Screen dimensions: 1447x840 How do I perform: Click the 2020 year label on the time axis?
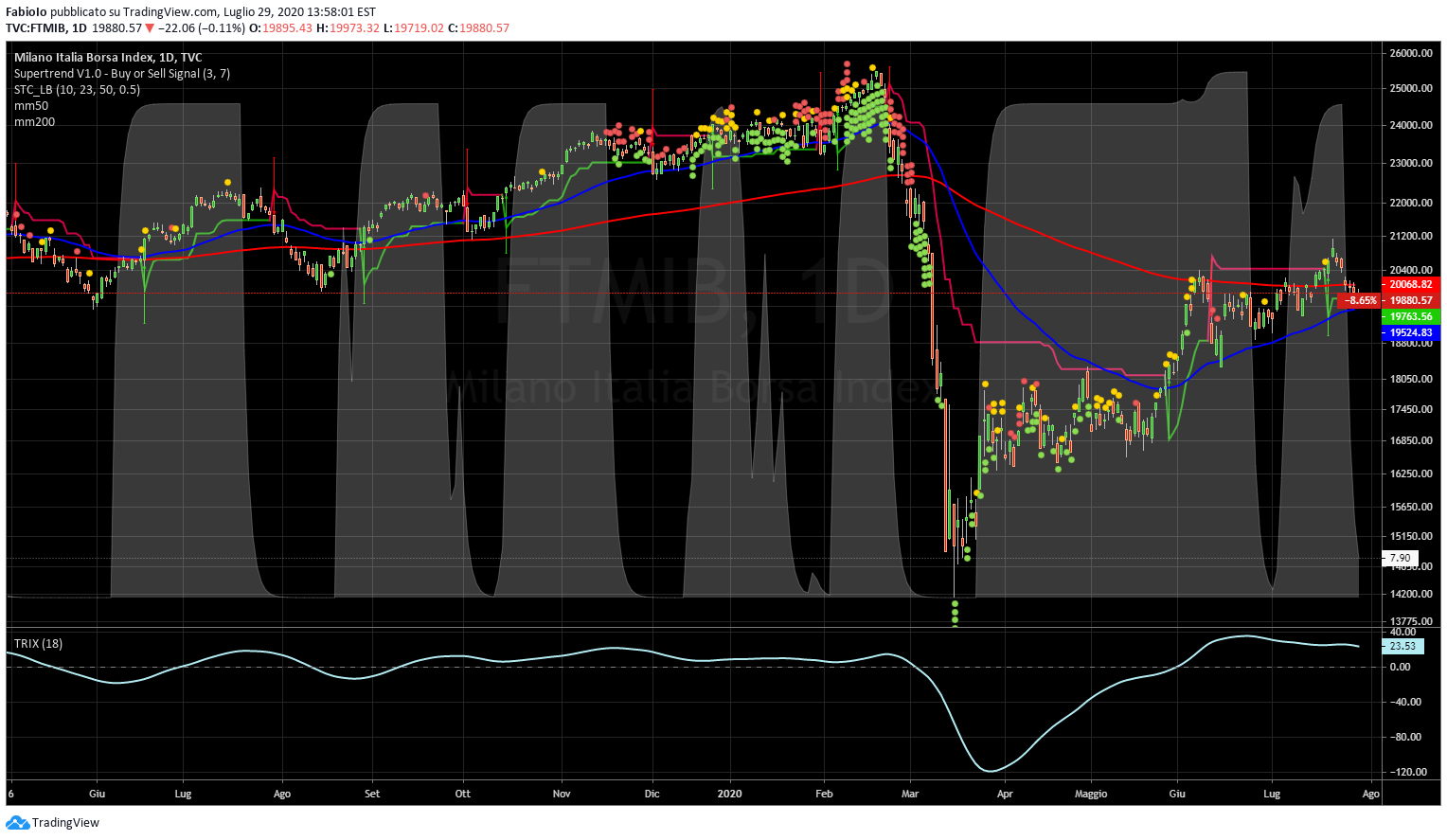click(731, 794)
